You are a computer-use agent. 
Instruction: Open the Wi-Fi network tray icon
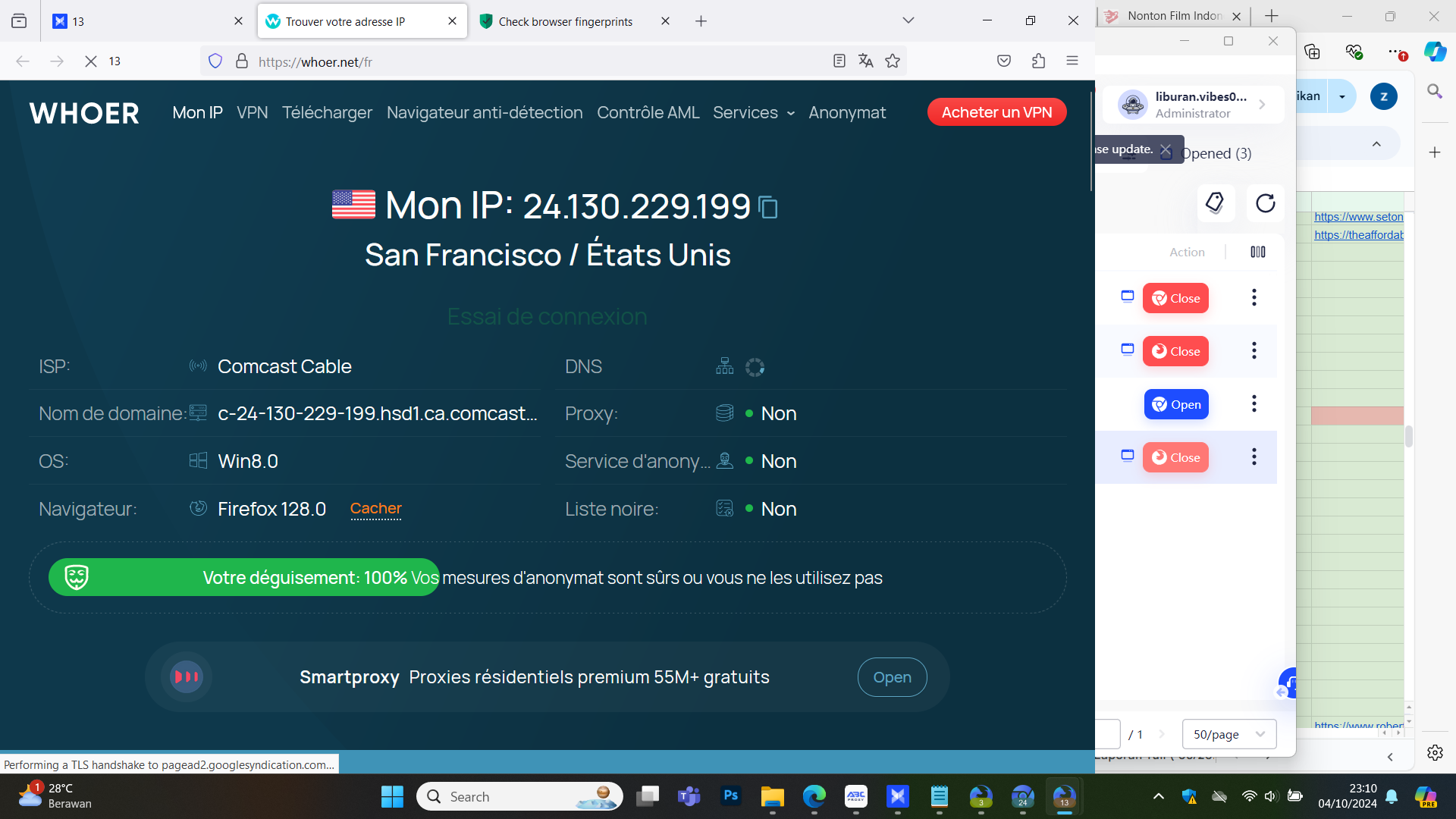click(x=1249, y=796)
